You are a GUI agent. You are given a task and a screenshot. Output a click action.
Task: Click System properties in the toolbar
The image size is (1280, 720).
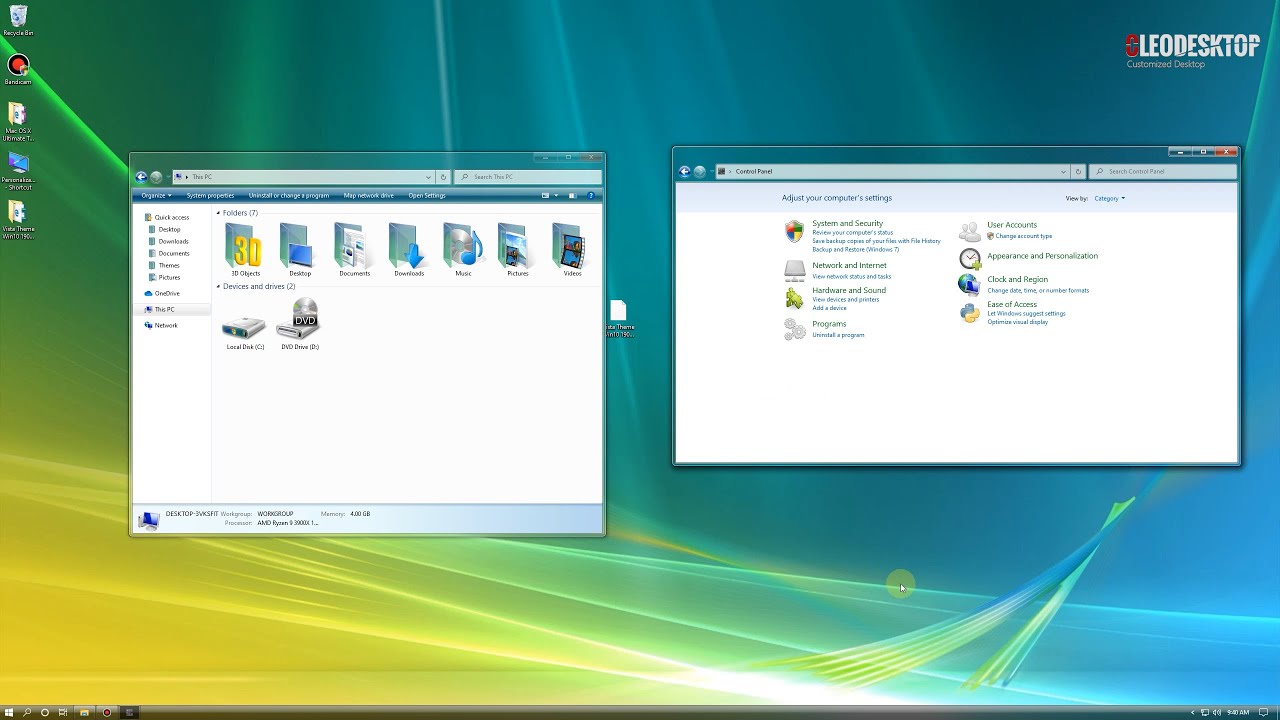point(210,196)
